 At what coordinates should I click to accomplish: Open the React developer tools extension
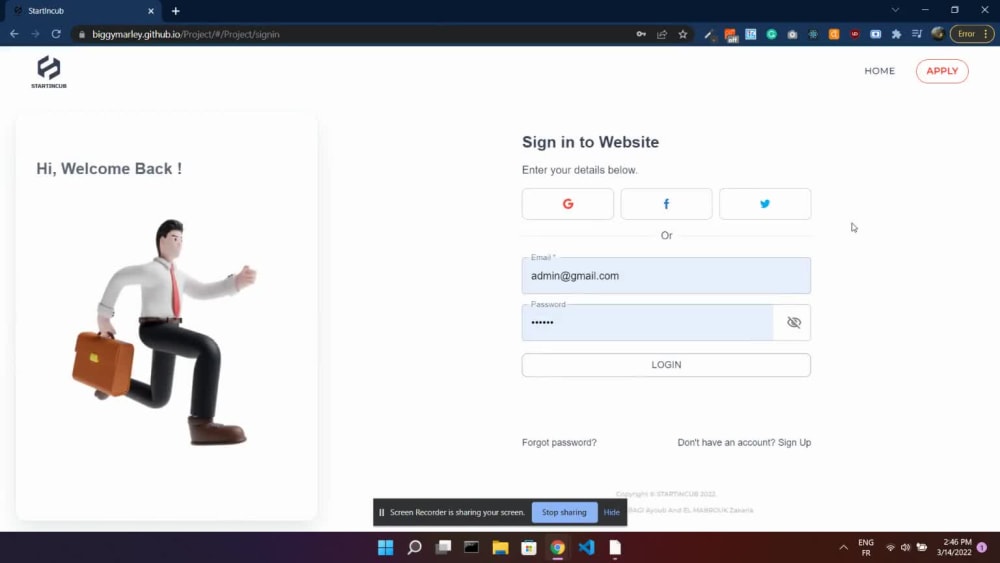(x=813, y=34)
